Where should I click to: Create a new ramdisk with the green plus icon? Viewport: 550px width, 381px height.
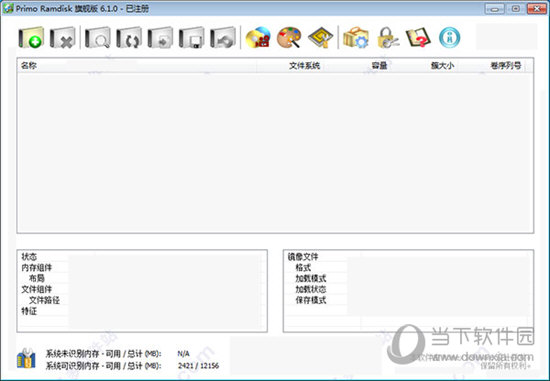tap(31, 38)
